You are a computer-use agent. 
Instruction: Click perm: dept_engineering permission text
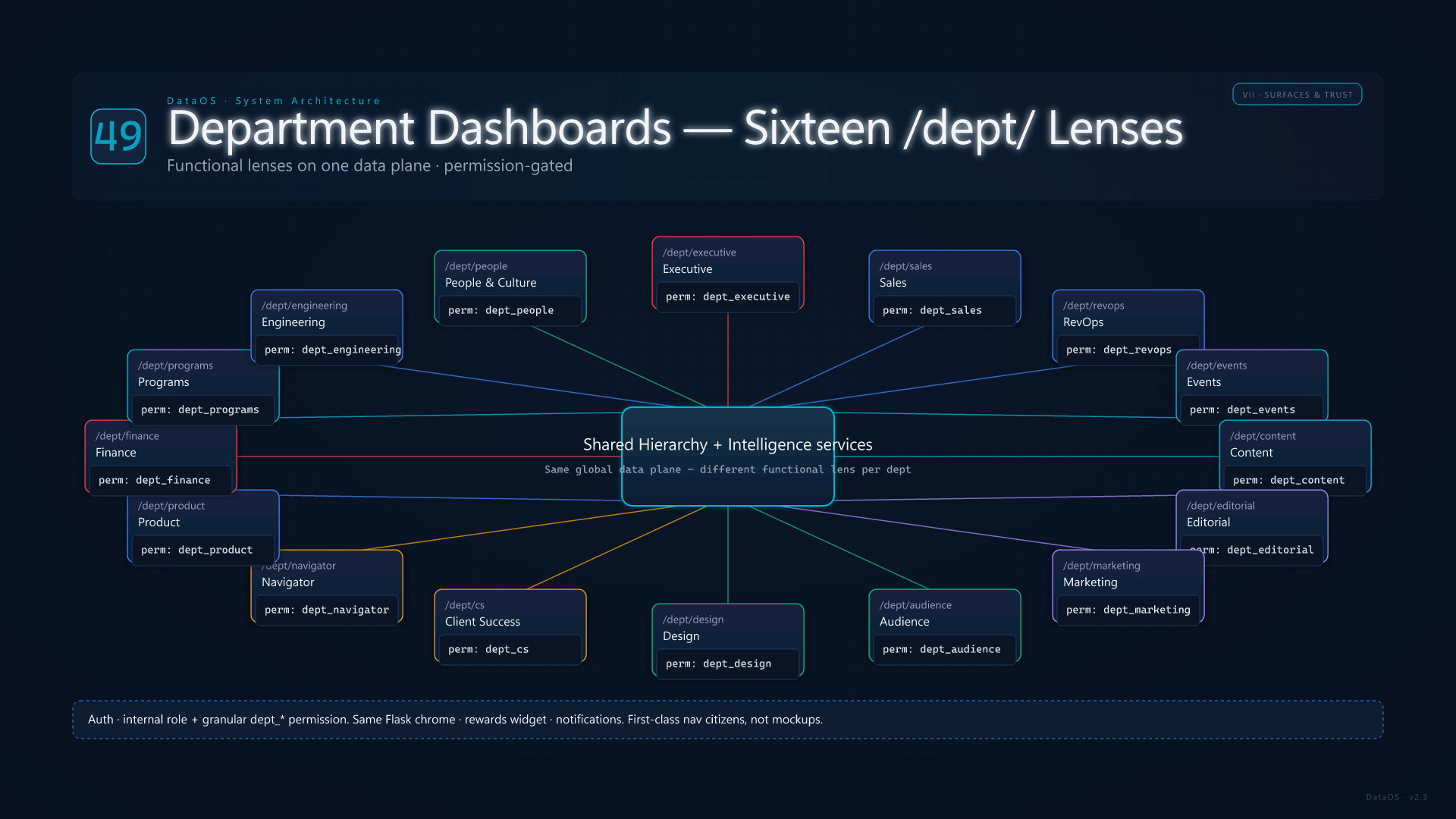pos(333,350)
